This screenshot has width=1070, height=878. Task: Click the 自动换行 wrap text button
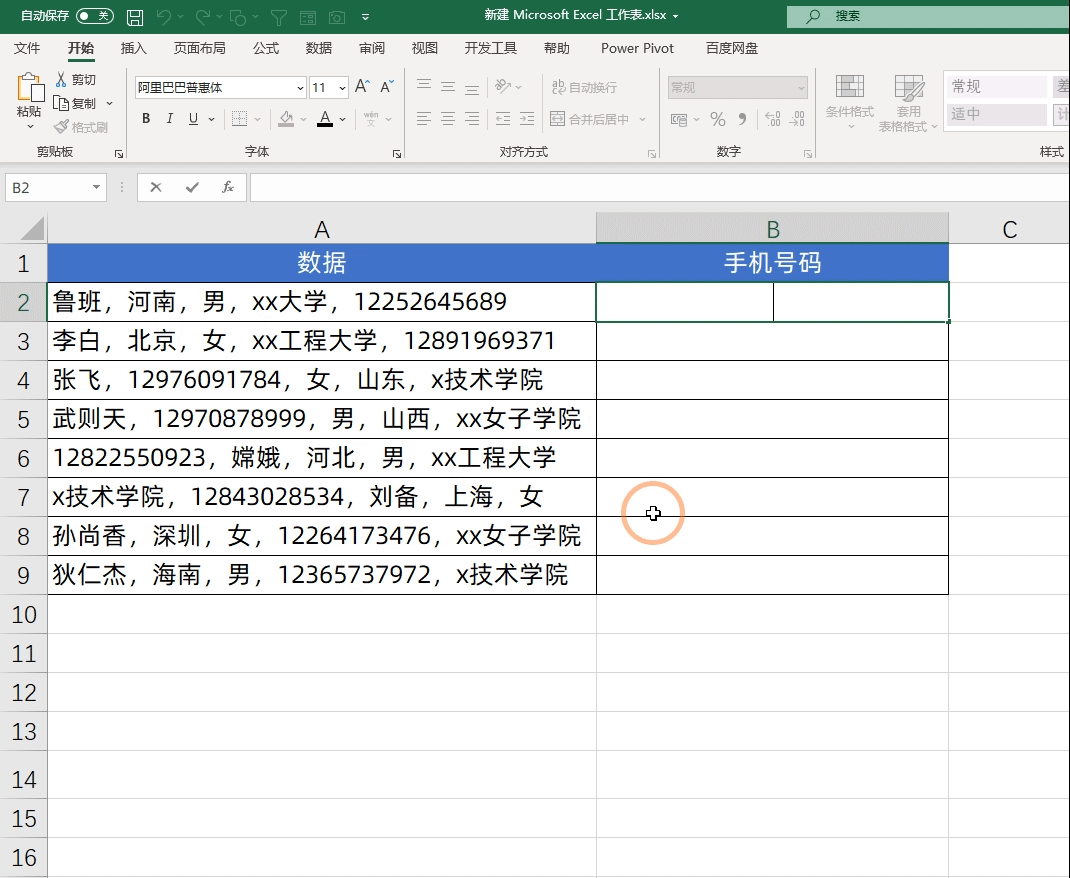tap(584, 87)
